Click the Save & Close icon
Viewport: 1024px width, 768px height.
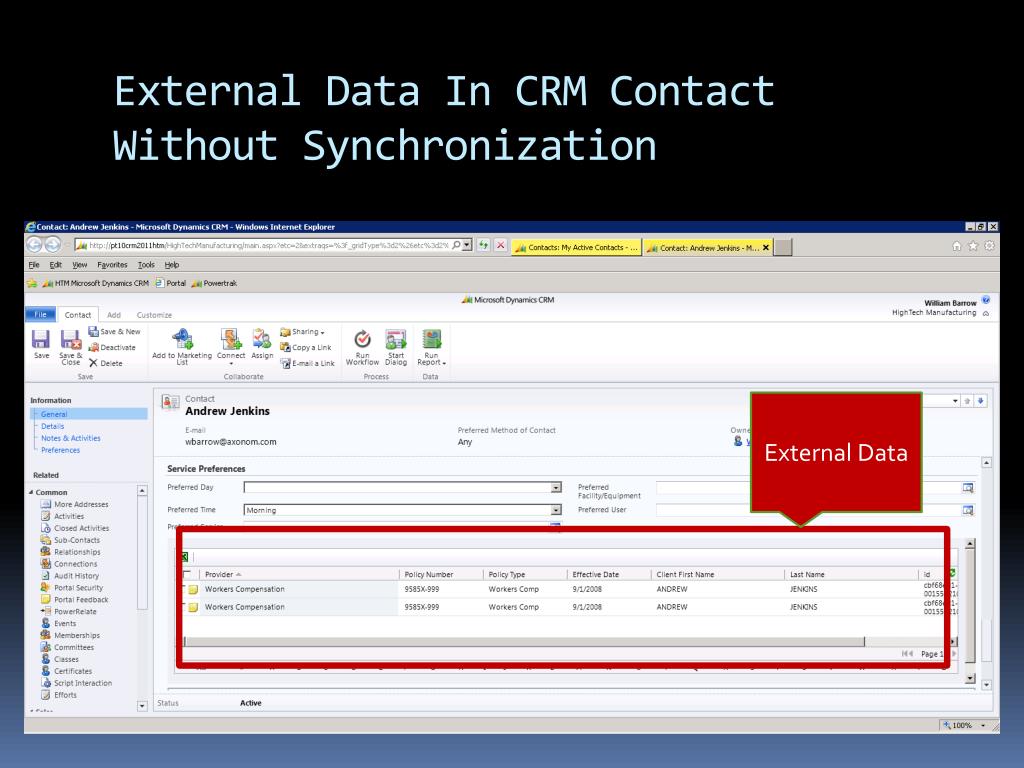tap(71, 347)
